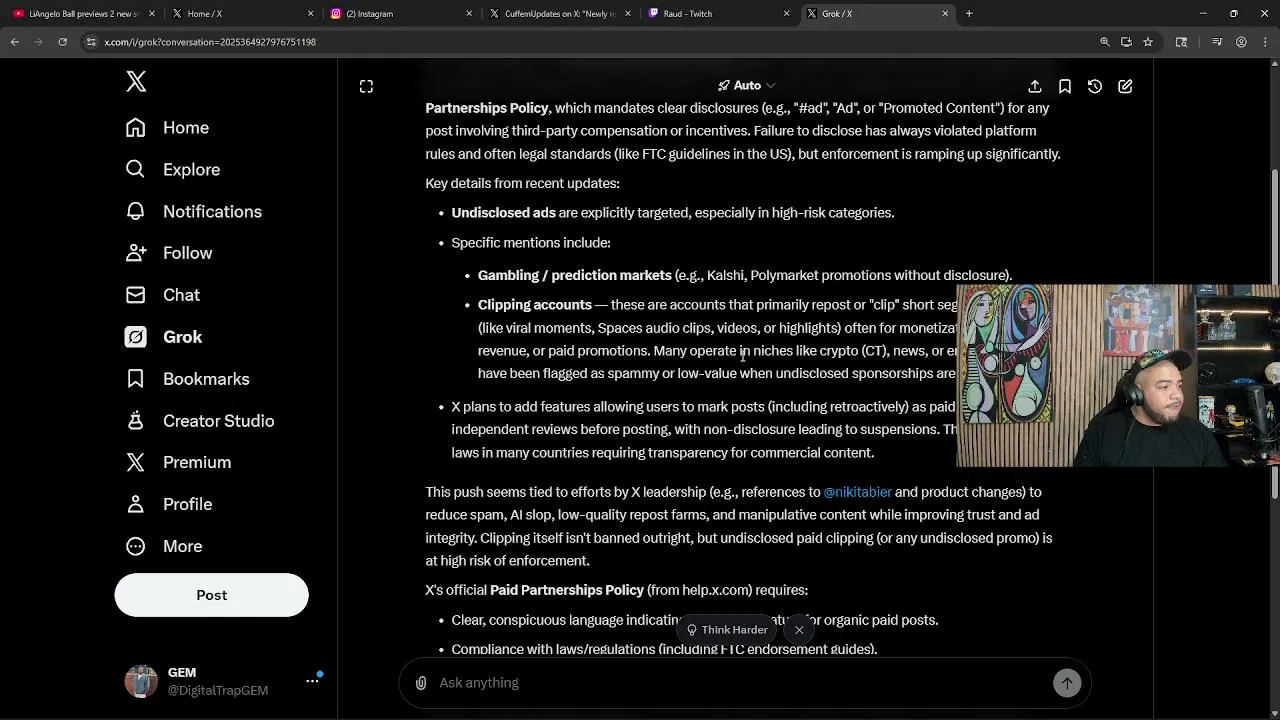Open the media control icon in toolbar
The height and width of the screenshot is (720, 1280).
tap(1217, 42)
